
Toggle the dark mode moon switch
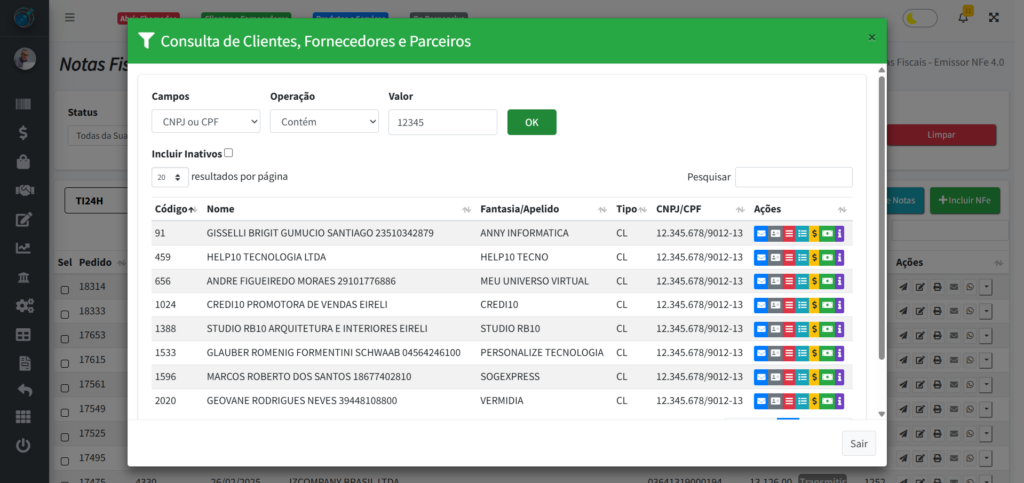(x=920, y=17)
